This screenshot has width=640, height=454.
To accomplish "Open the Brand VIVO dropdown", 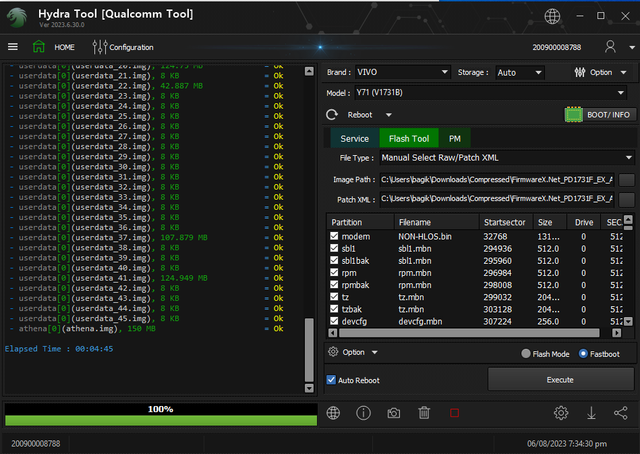I will (x=402, y=72).
